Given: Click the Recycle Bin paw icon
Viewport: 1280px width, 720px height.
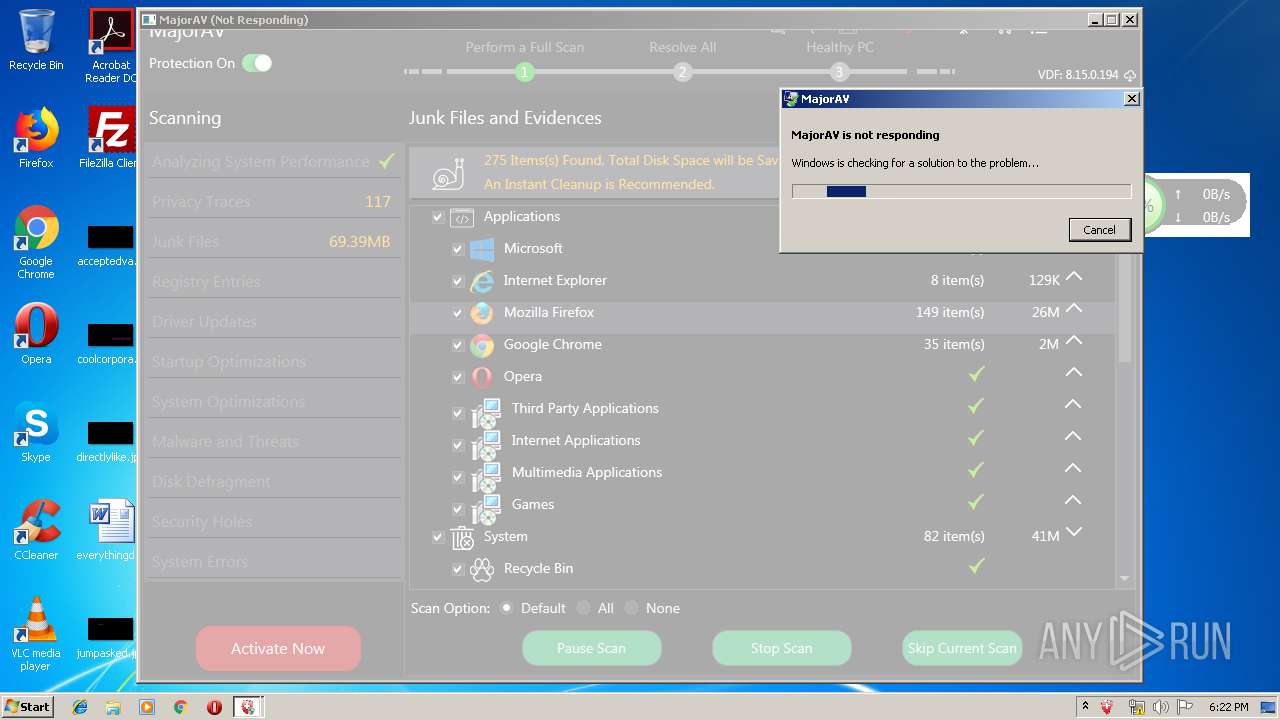Looking at the screenshot, I should pos(482,569).
